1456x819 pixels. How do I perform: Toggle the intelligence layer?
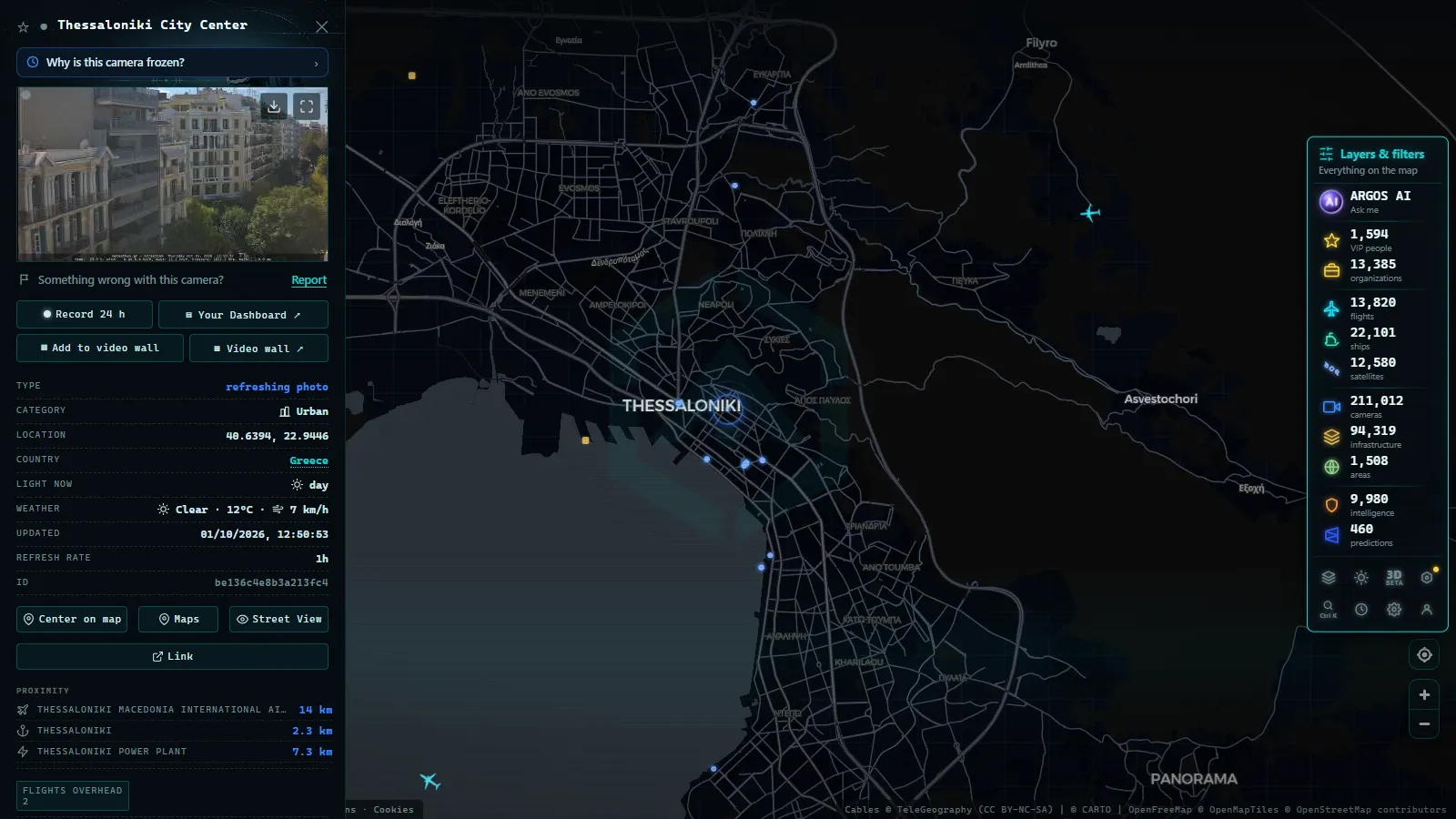click(x=1377, y=505)
